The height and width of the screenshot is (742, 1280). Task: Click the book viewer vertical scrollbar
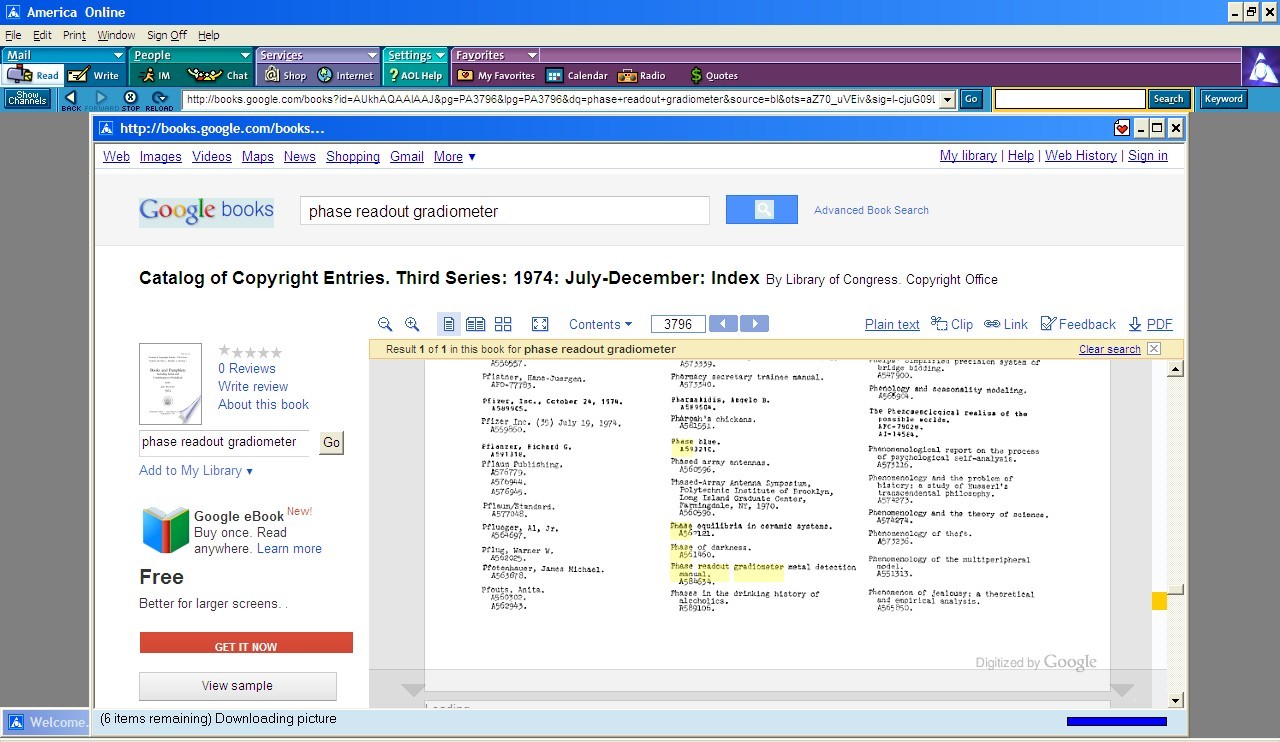click(x=1176, y=535)
